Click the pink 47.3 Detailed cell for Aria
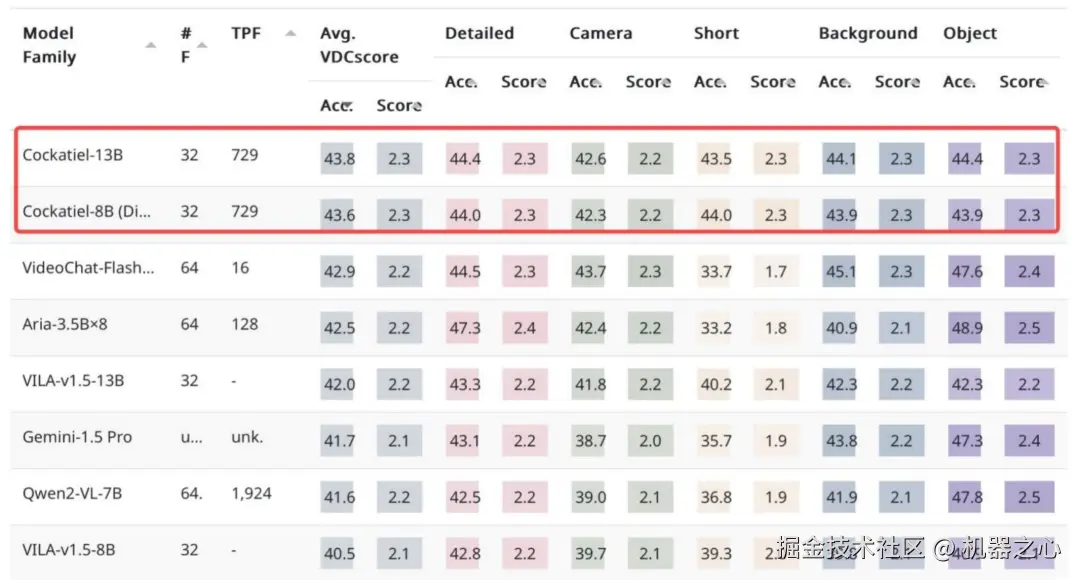1080x580 pixels. coord(465,328)
